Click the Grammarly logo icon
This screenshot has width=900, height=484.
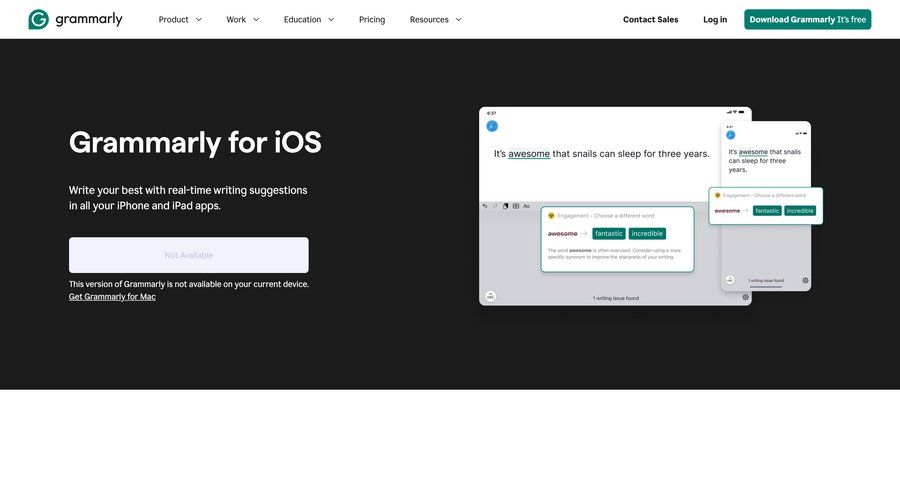point(38,19)
